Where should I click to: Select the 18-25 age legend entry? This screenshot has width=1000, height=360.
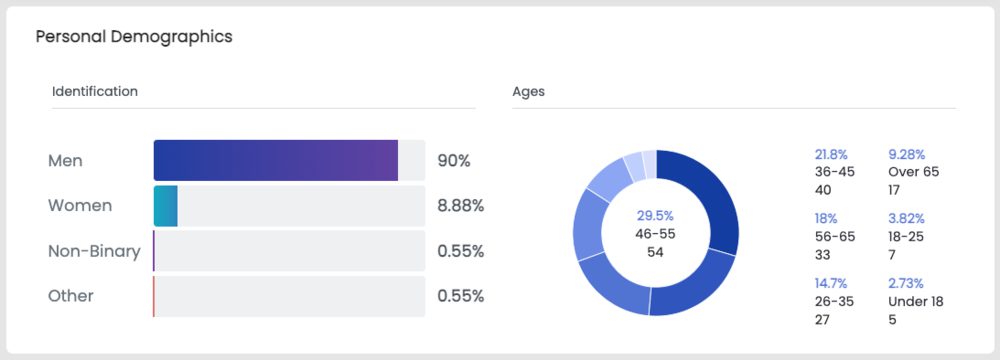906,237
